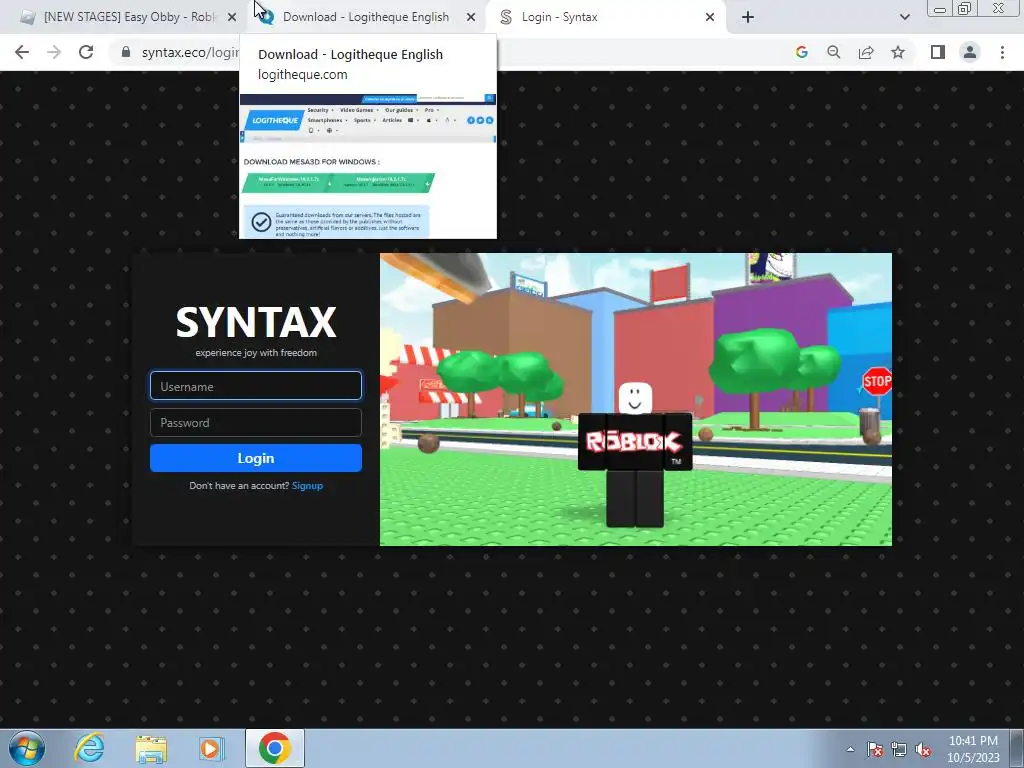This screenshot has height=768, width=1024.
Task: Focus the Password field
Action: pos(255,423)
